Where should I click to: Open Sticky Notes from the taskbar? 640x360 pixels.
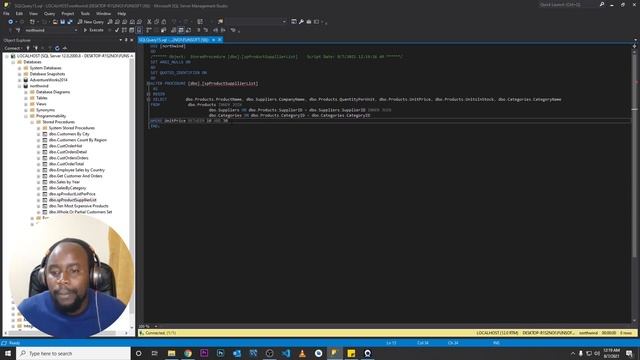(351, 353)
